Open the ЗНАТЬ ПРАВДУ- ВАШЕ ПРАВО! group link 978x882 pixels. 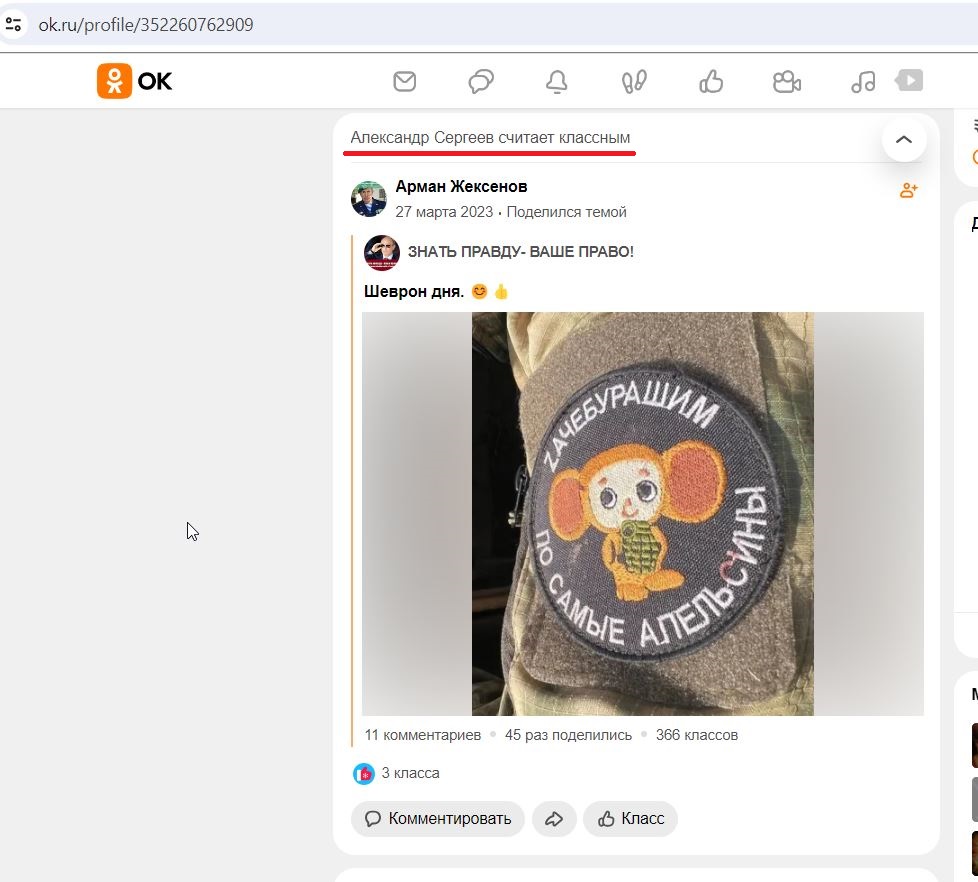click(x=521, y=252)
